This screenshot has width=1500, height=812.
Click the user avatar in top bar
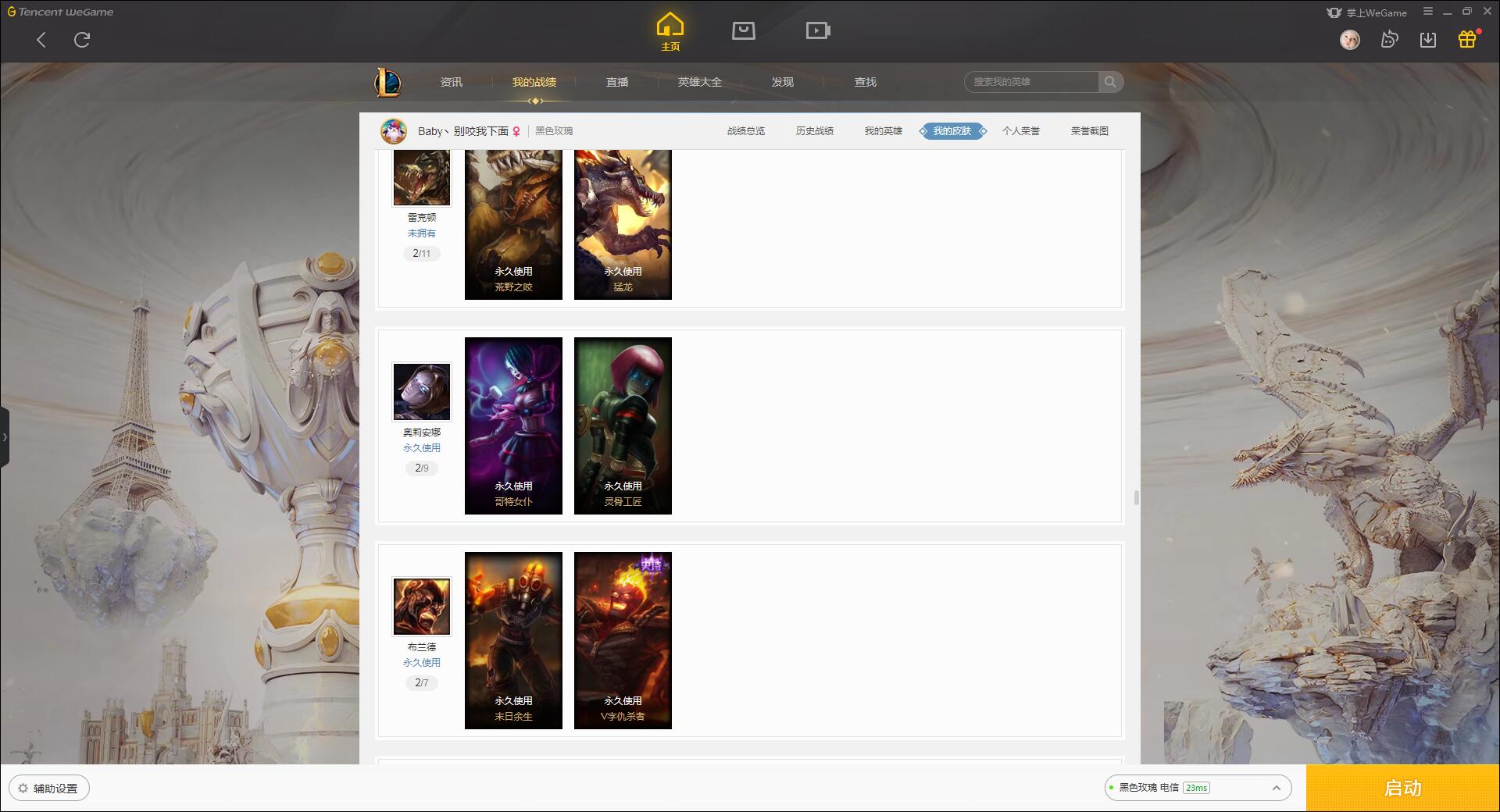tap(1349, 40)
